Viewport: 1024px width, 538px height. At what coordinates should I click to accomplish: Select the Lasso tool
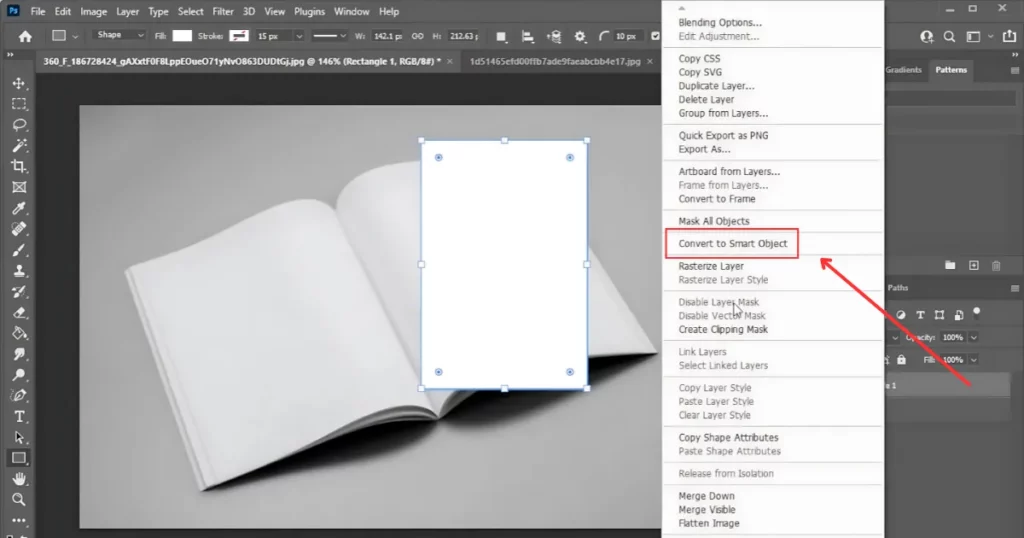coord(19,125)
